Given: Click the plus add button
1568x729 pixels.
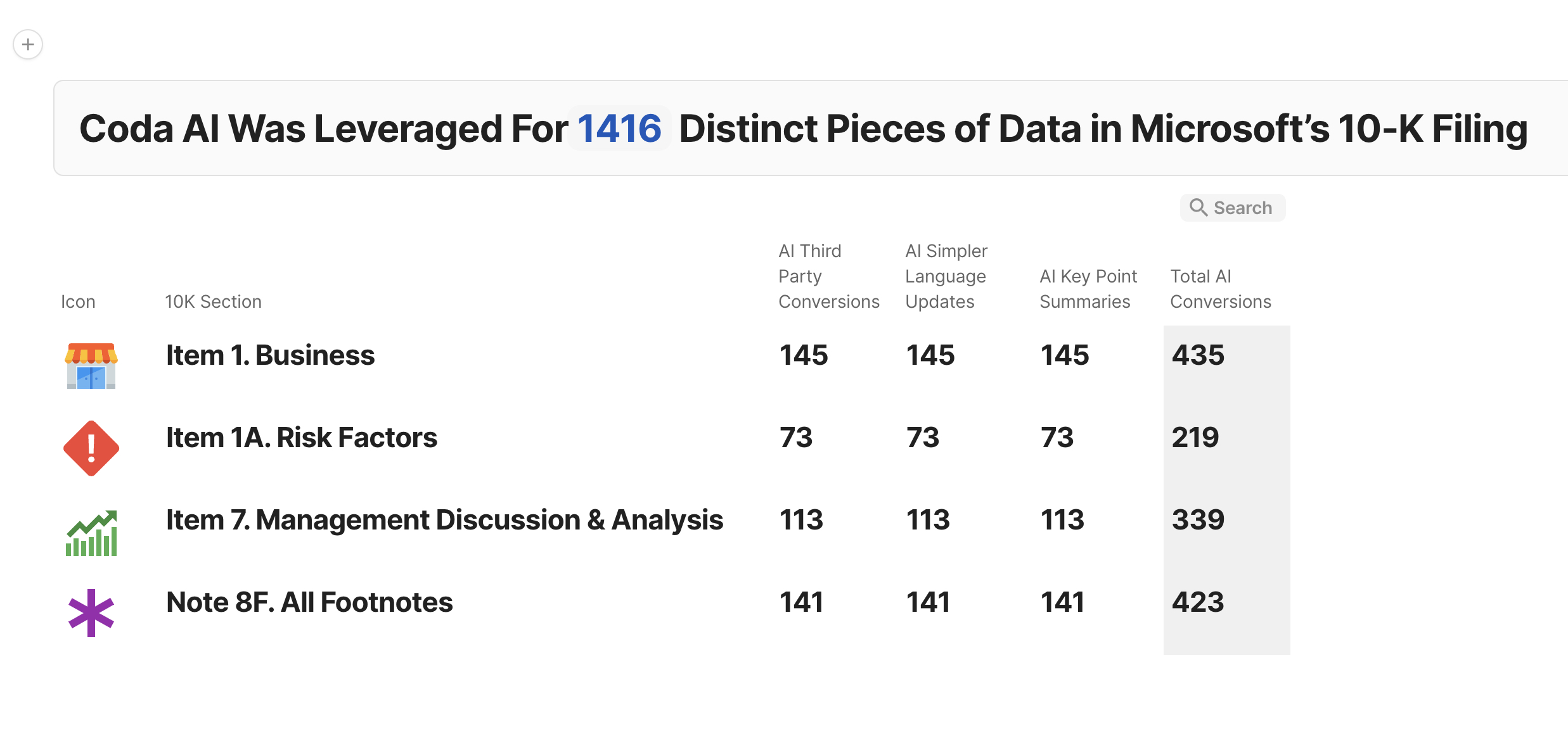Looking at the screenshot, I should [x=28, y=44].
